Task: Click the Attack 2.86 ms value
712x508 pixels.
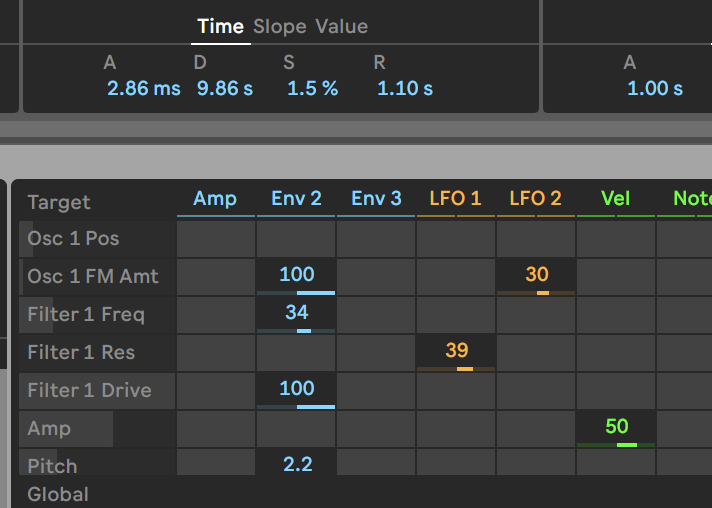Action: click(144, 88)
